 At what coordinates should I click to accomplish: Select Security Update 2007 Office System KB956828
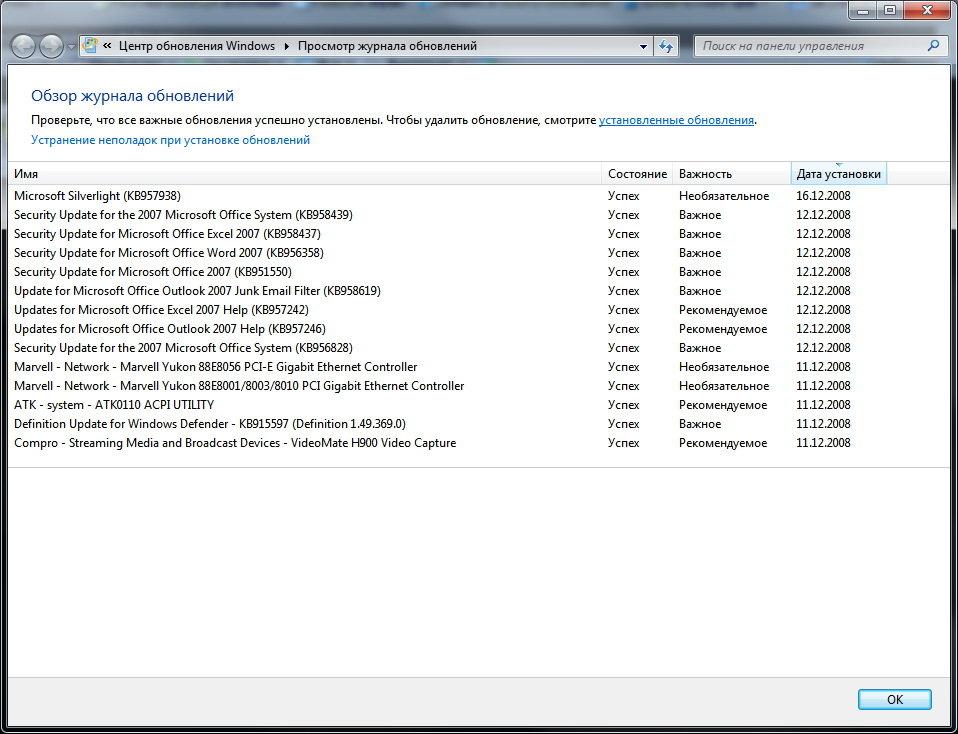pos(479,348)
